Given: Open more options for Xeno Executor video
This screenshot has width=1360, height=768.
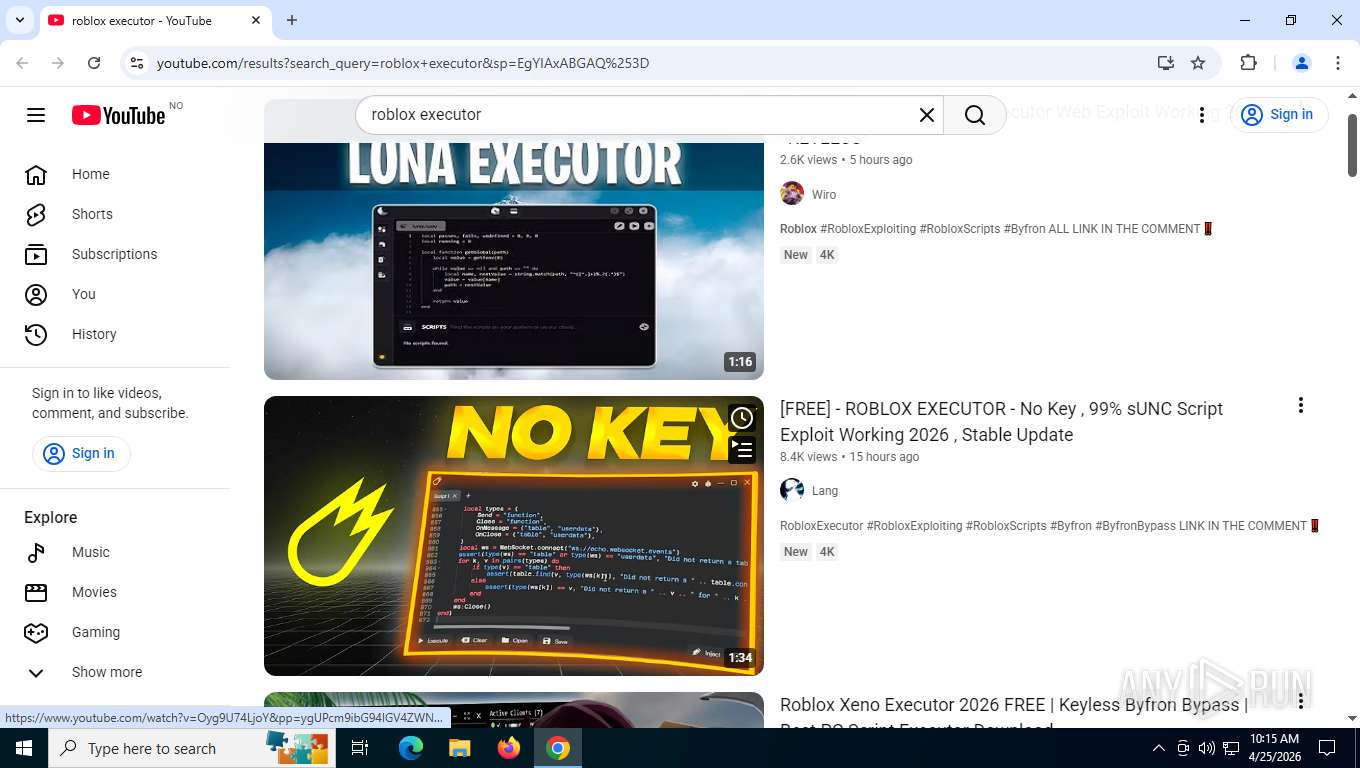Looking at the screenshot, I should click(x=1301, y=701).
